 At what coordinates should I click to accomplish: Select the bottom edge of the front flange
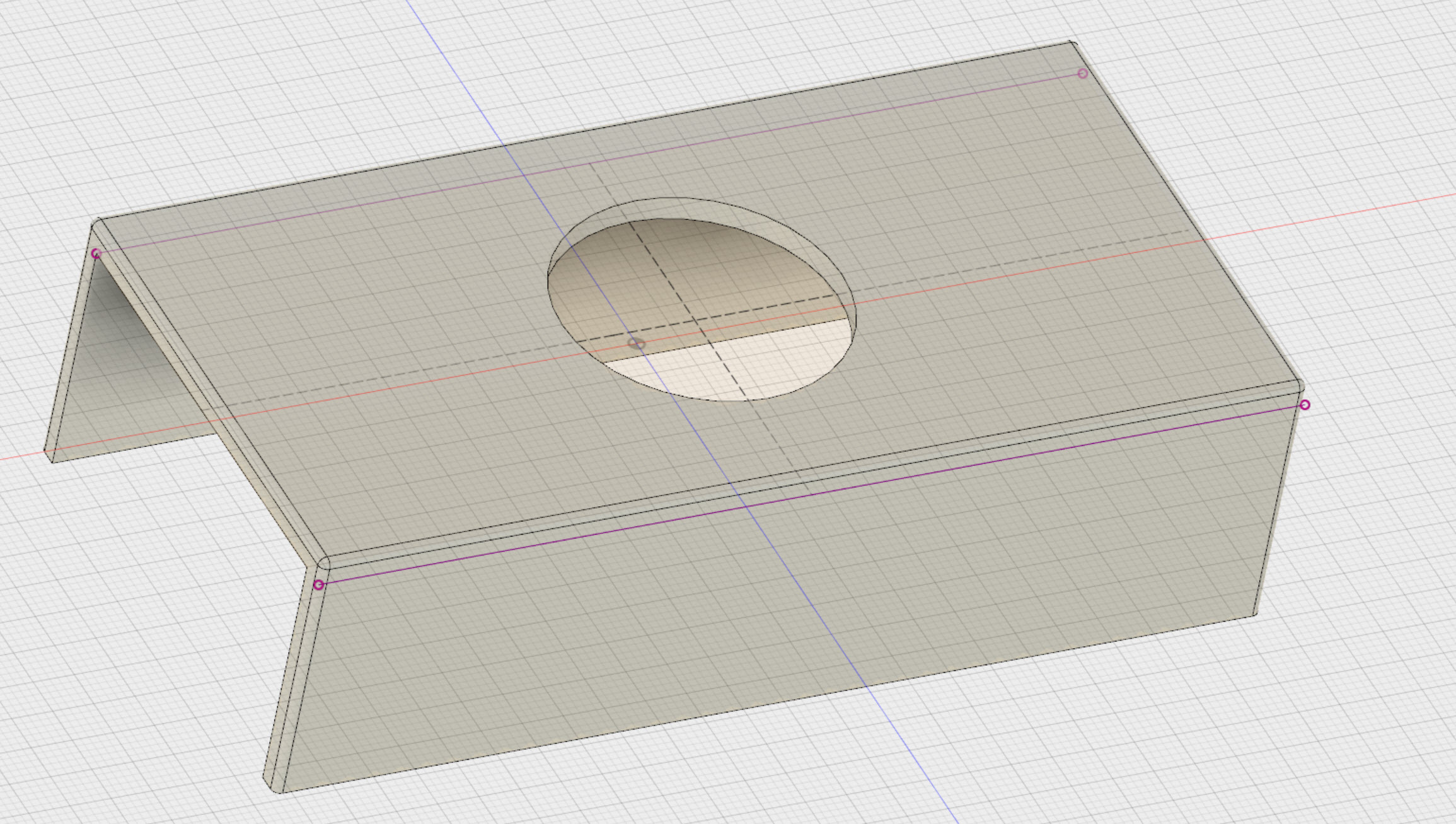coord(768,704)
